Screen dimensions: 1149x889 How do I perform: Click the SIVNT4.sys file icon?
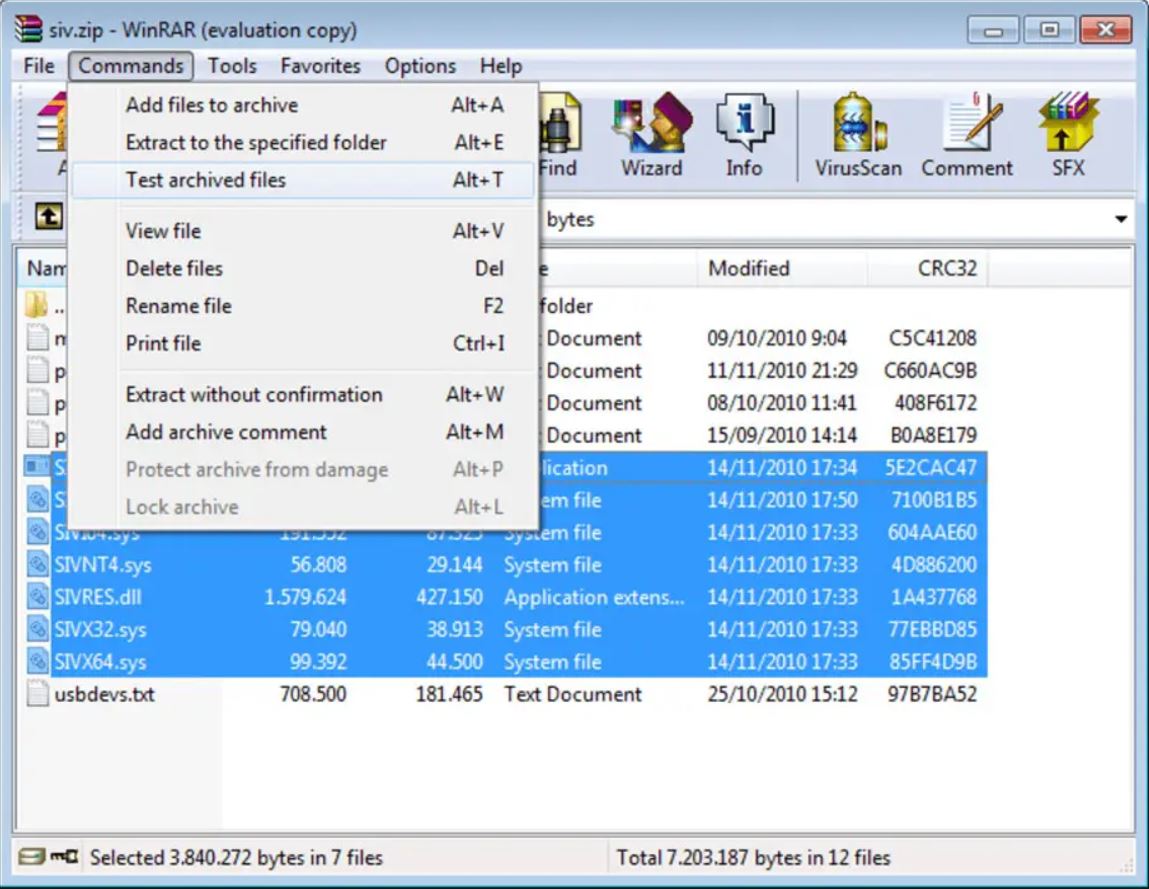[37, 564]
